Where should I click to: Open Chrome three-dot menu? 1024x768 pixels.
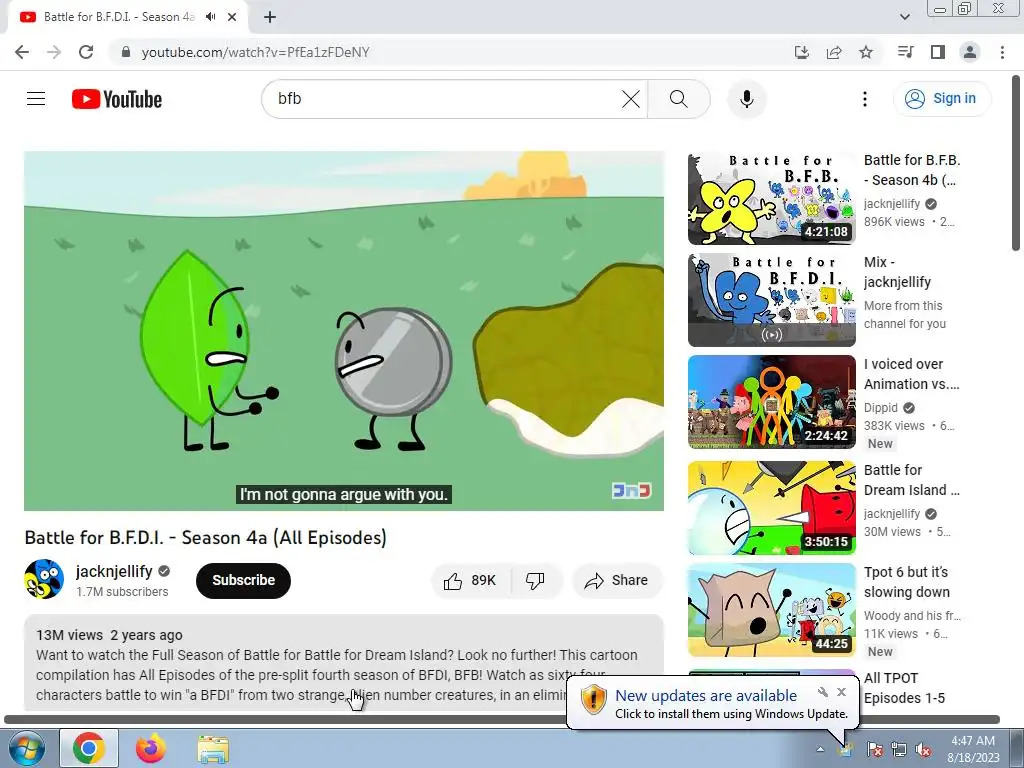point(1002,52)
